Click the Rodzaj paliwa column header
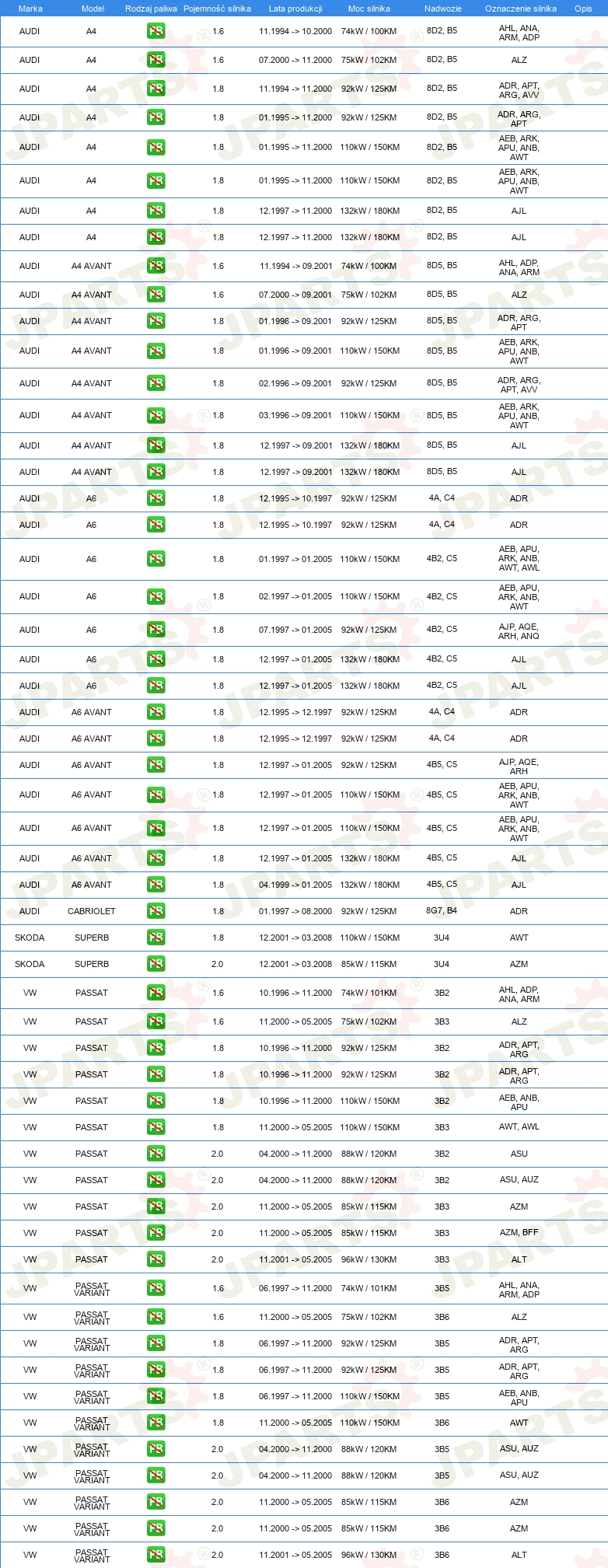This screenshot has height=1568, width=608. 151,9
